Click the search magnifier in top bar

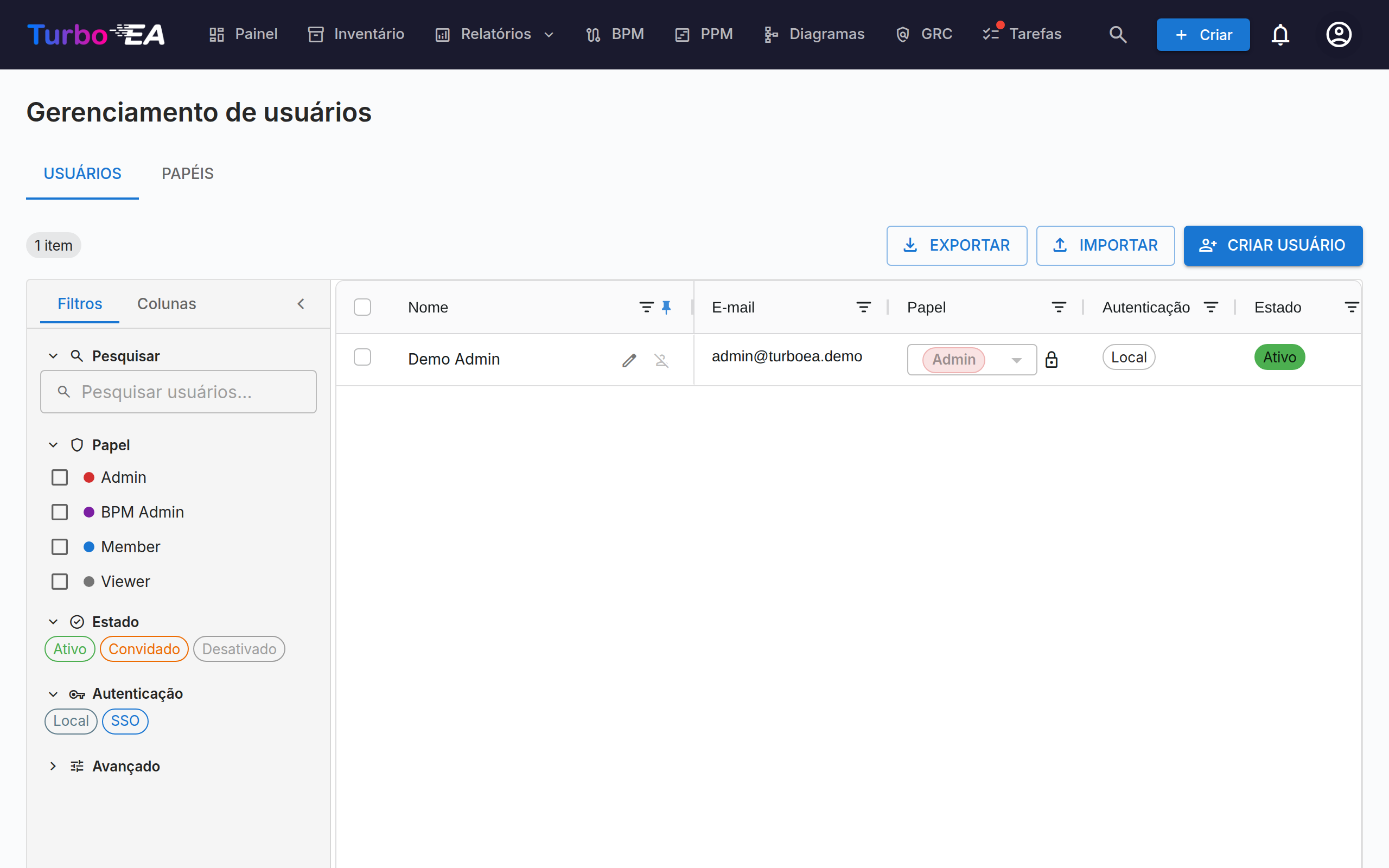1118,34
